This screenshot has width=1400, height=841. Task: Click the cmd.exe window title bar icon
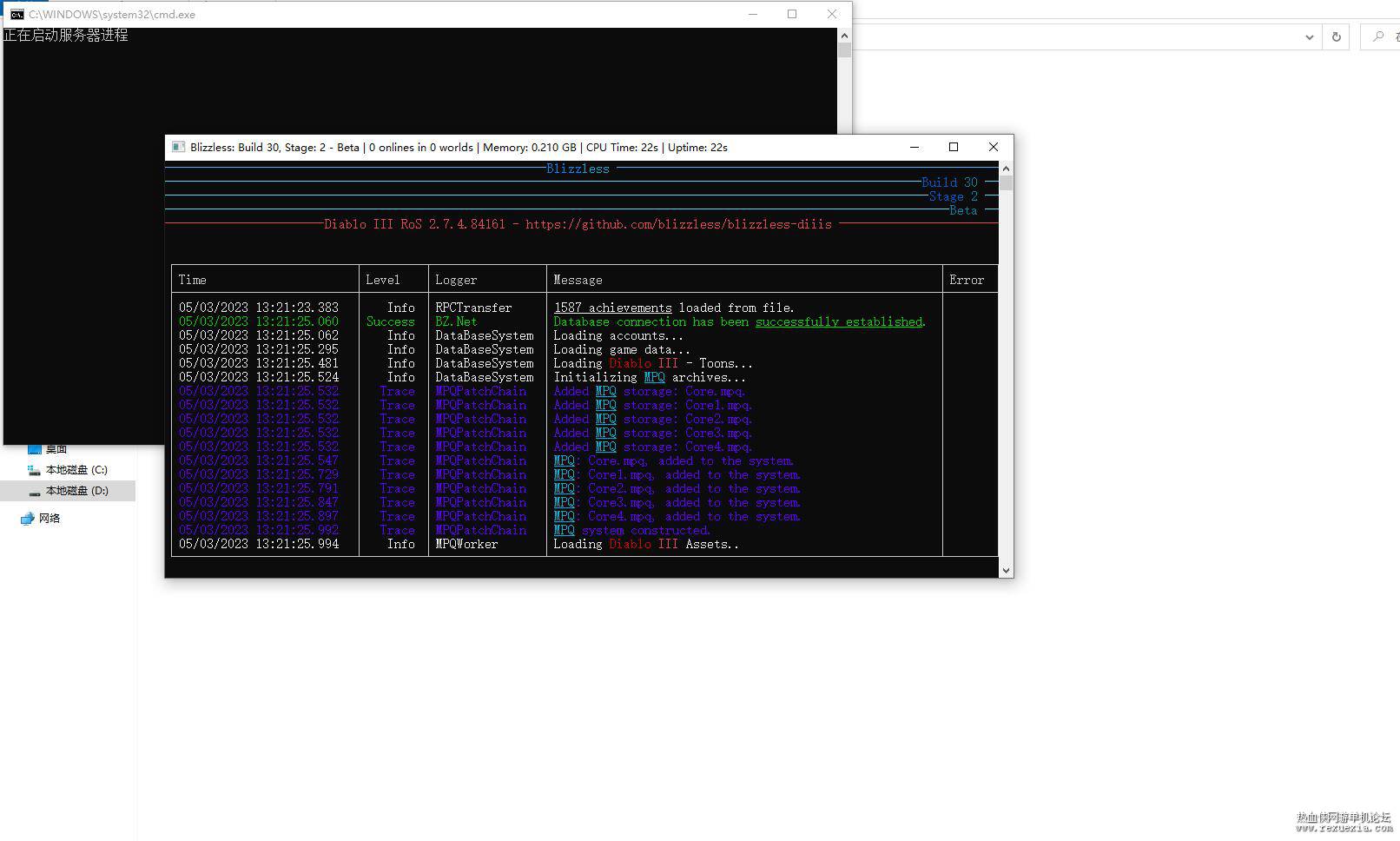(17, 14)
